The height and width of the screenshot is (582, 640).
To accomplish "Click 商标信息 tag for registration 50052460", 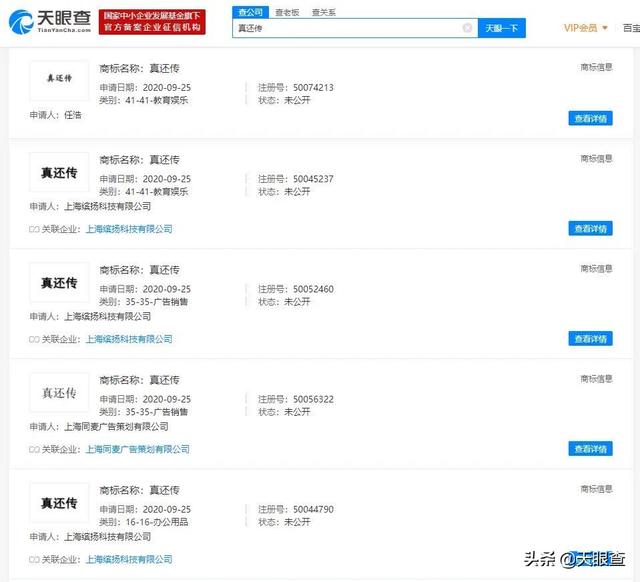I will point(596,269).
